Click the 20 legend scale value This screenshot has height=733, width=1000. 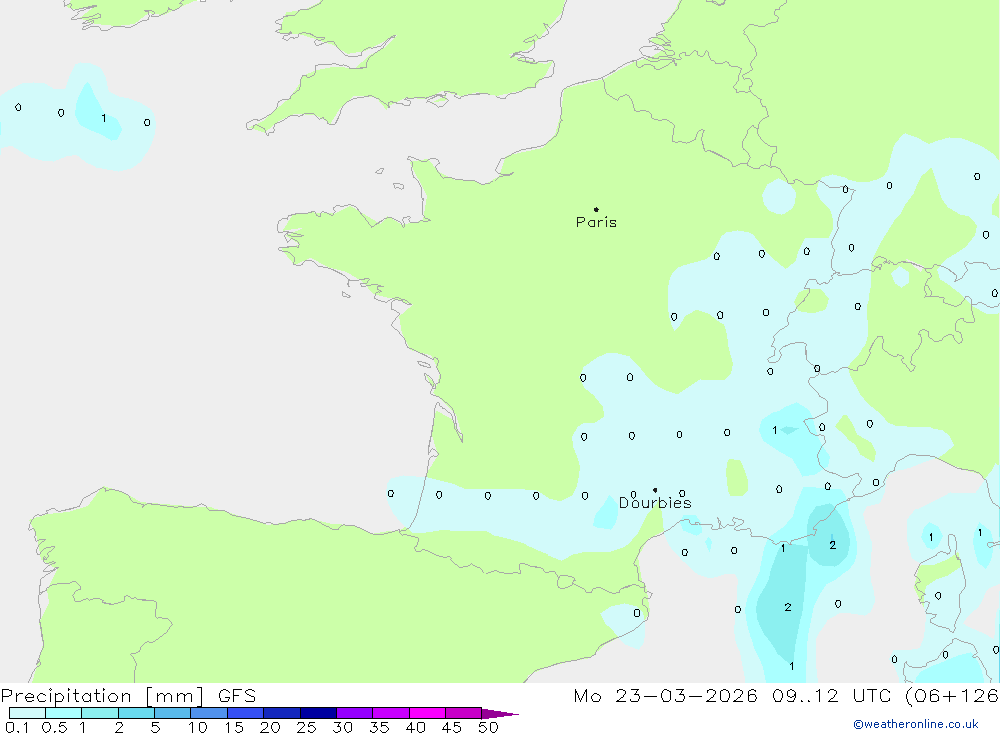[x=270, y=727]
